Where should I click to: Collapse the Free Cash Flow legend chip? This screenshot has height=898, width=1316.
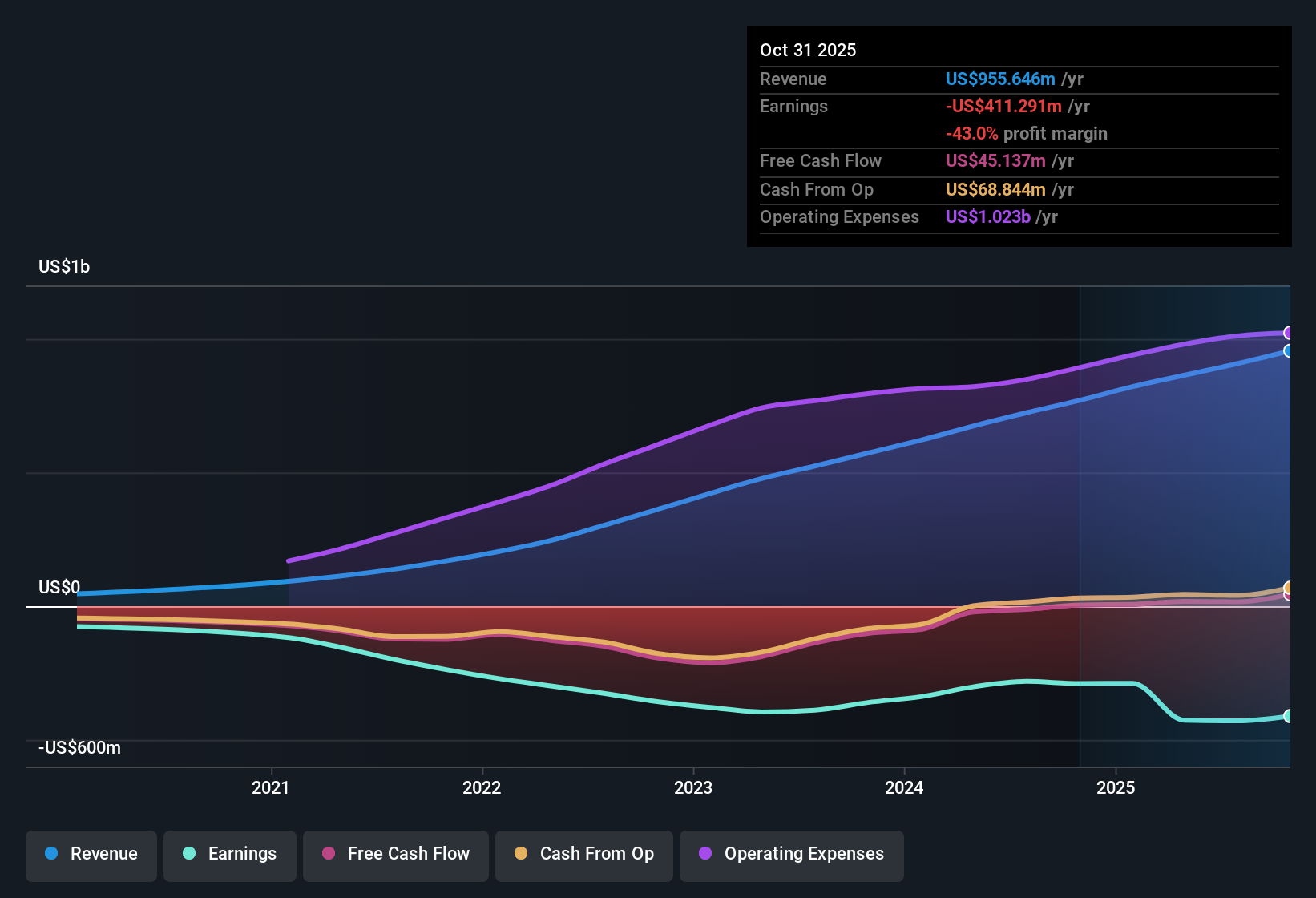pos(395,855)
